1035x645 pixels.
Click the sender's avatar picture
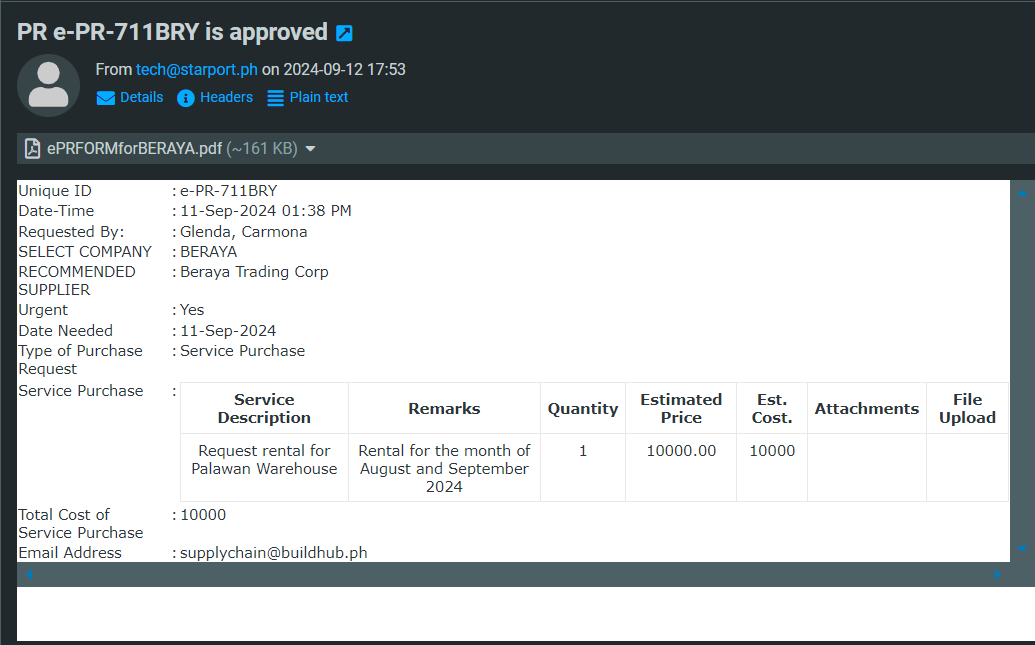point(48,85)
